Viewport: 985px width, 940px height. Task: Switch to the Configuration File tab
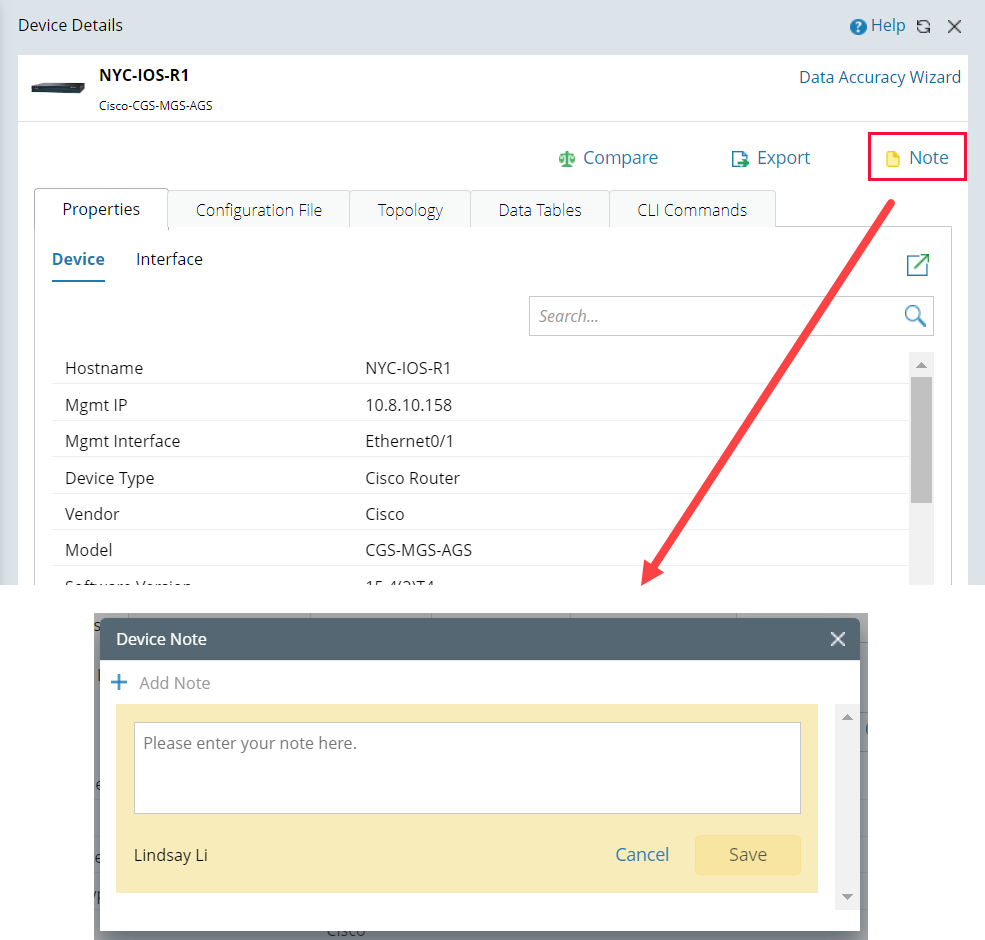pos(258,209)
